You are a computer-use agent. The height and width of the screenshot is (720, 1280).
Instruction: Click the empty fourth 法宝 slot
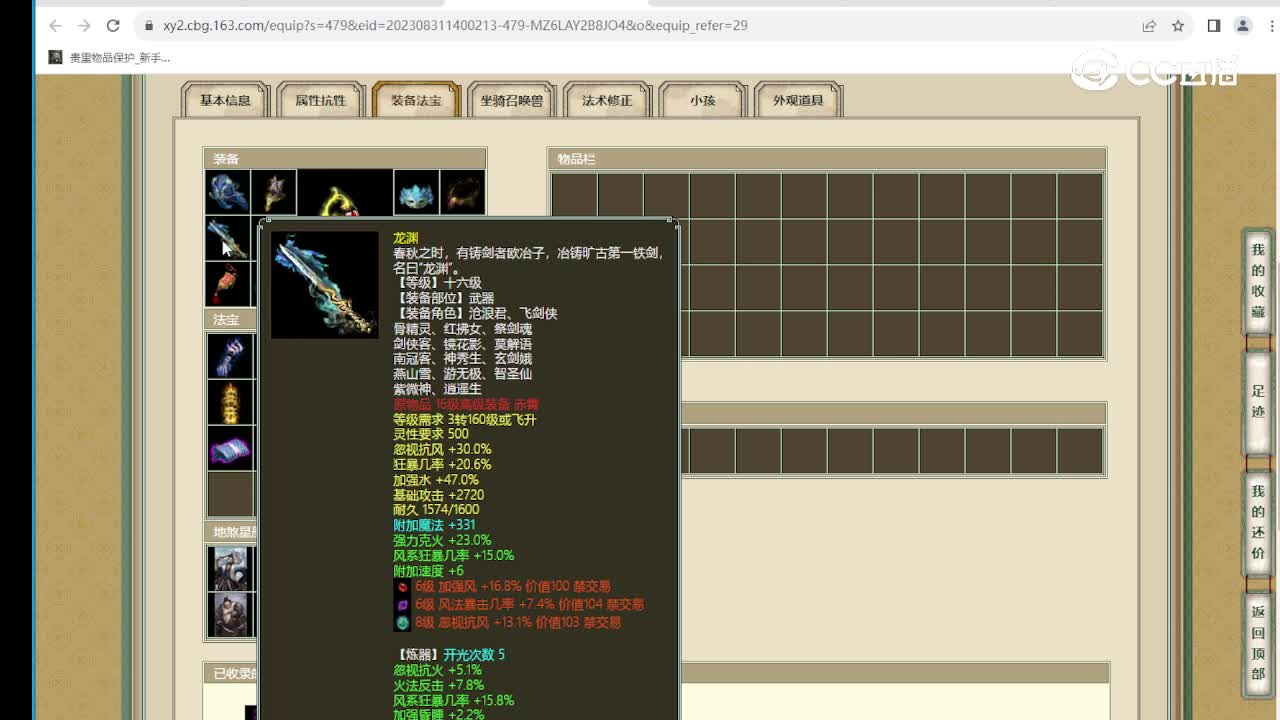tap(230, 494)
